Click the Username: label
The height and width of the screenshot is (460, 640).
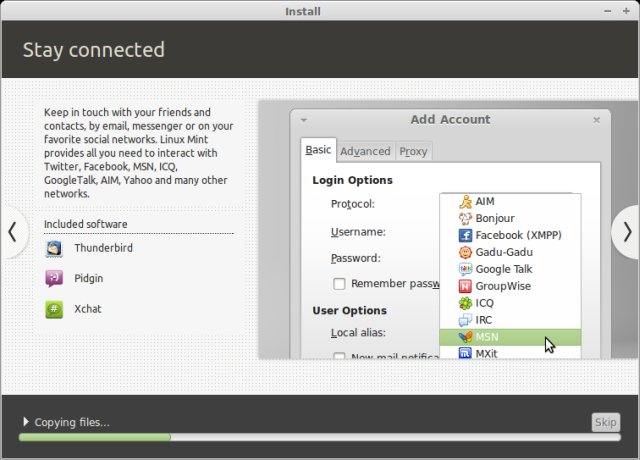[x=358, y=232]
